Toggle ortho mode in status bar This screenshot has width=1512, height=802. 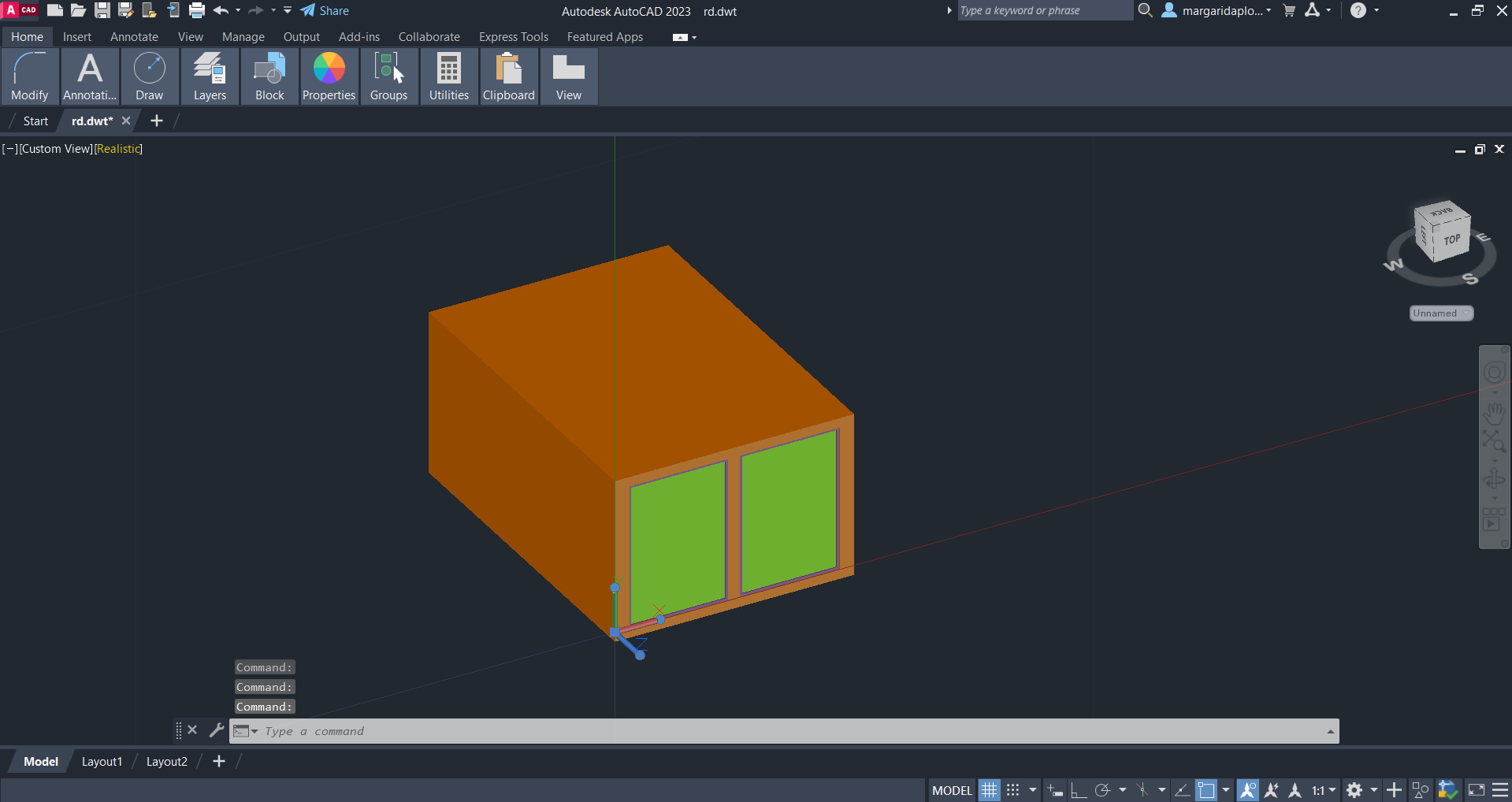pos(1079,790)
